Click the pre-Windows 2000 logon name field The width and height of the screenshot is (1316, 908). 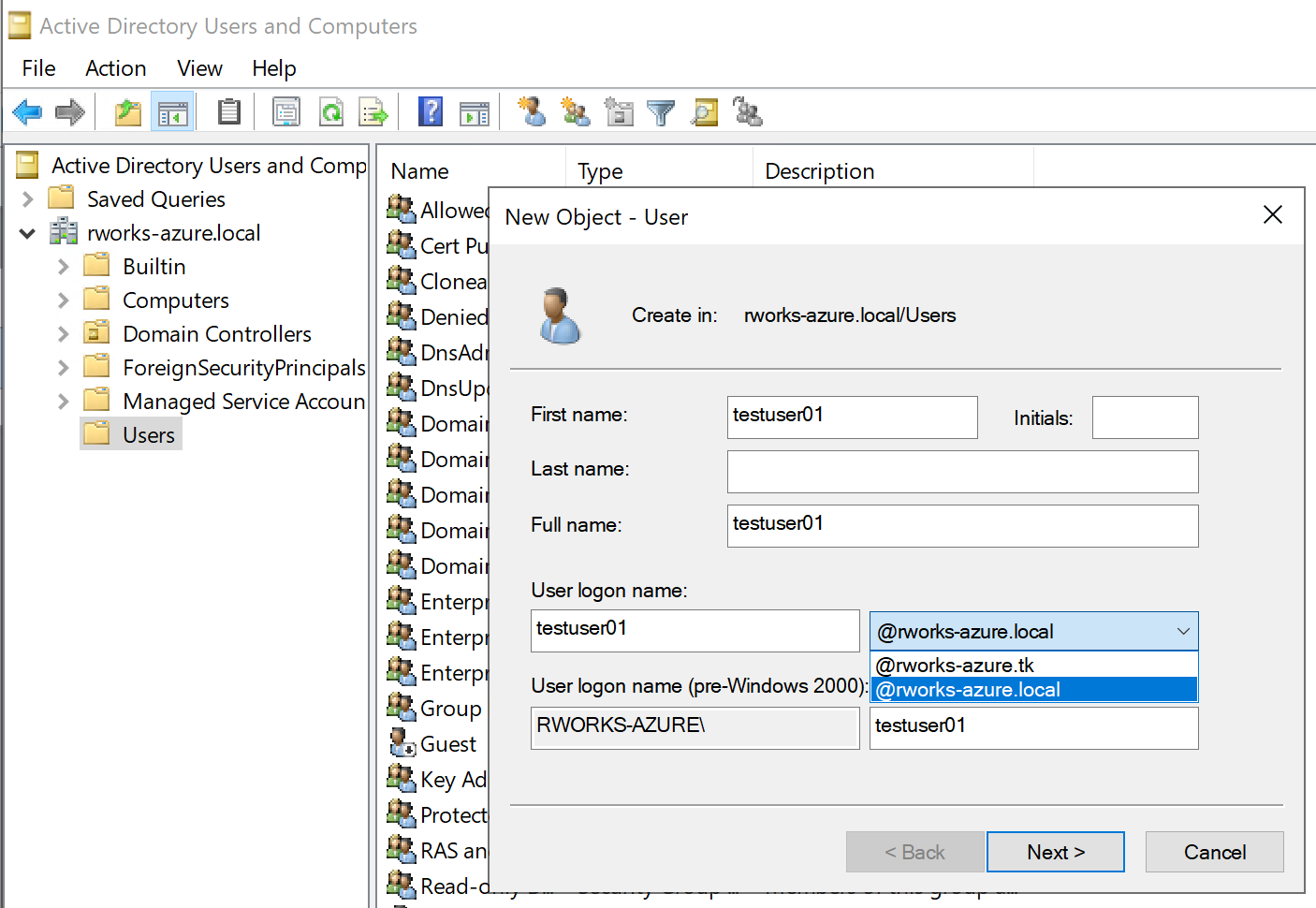pos(1034,727)
